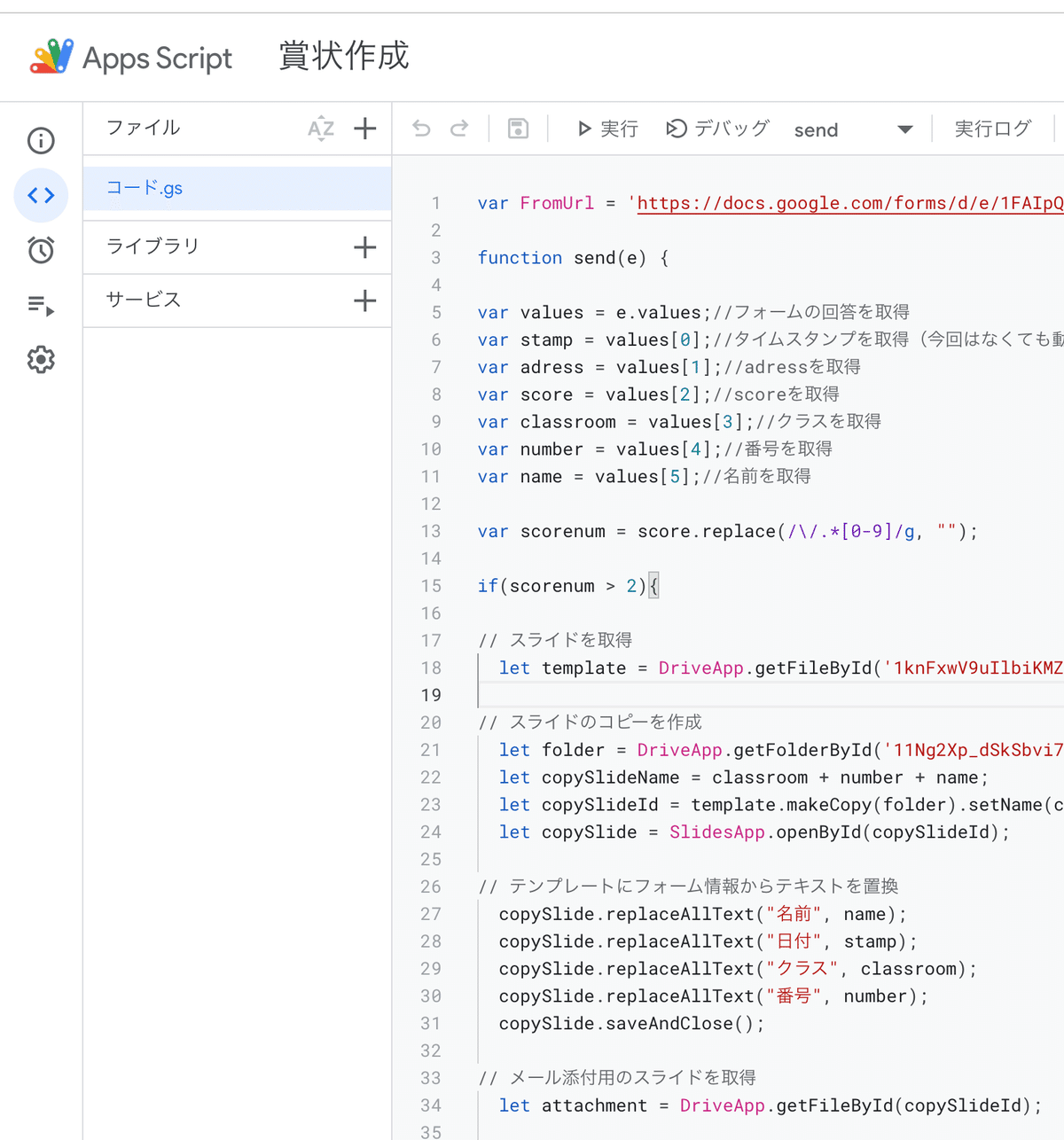Click comment '// スライドを取得'
The image size is (1064, 1140).
[x=556, y=641]
